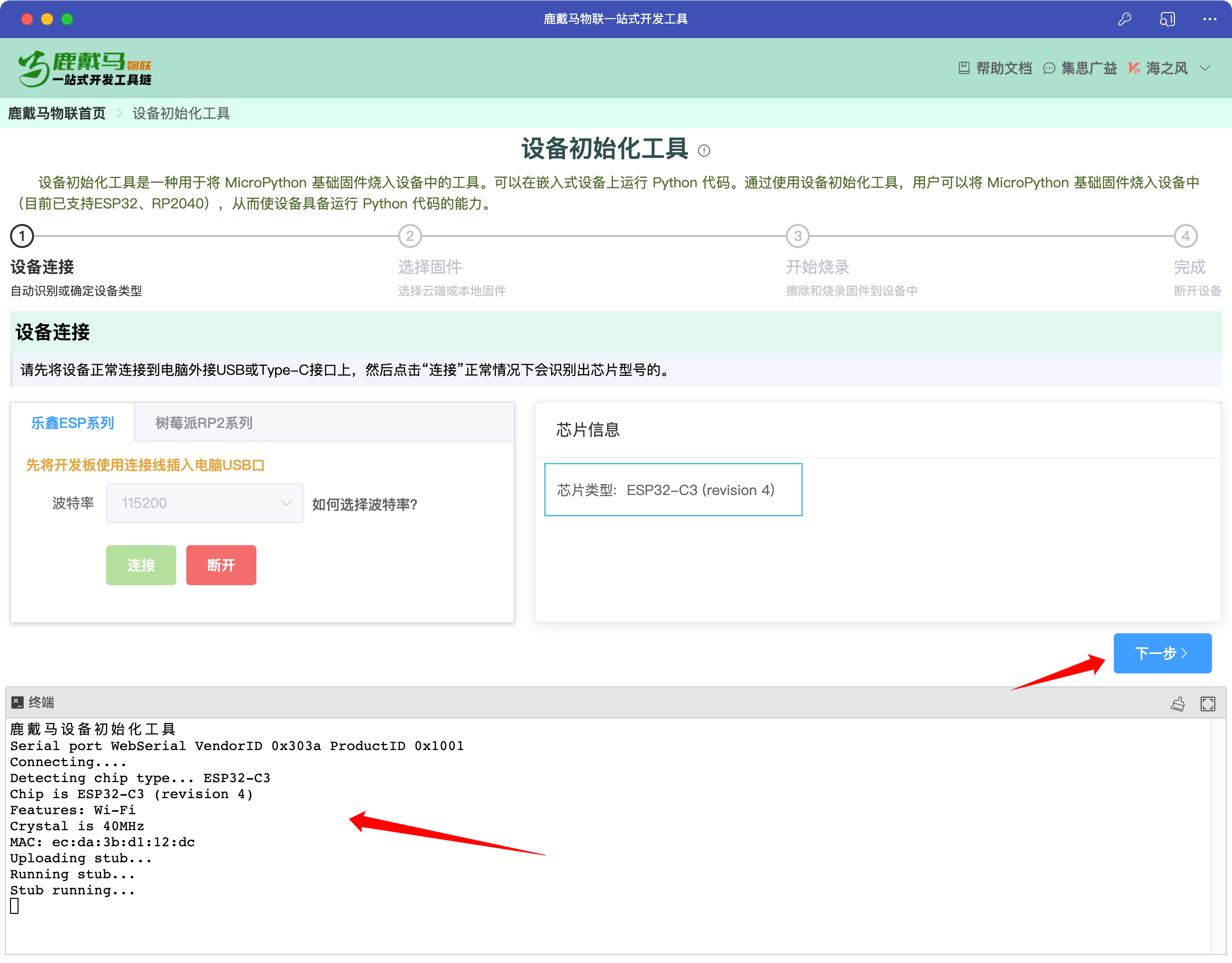Click "Serial port WebSerial" terminal line
The image size is (1232, 963).
pyautogui.click(x=237, y=746)
